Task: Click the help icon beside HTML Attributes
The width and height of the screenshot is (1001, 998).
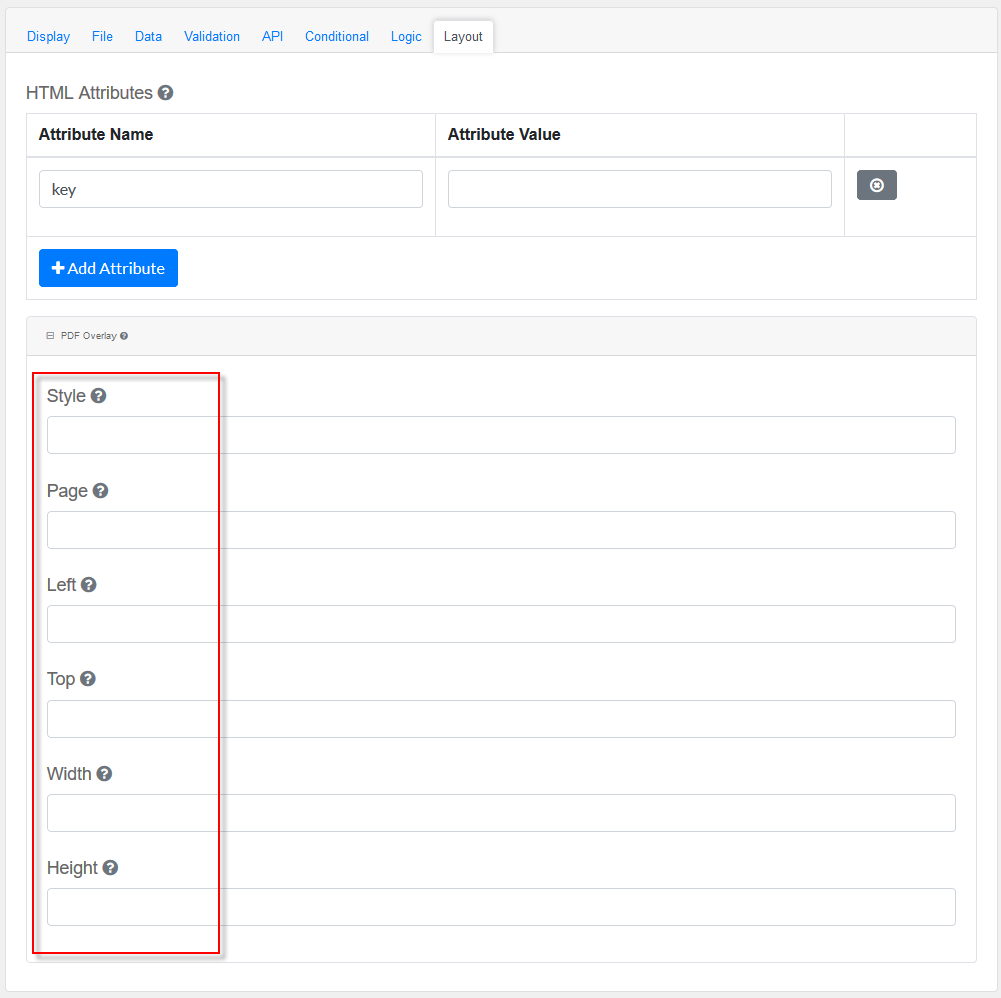Action: [166, 93]
